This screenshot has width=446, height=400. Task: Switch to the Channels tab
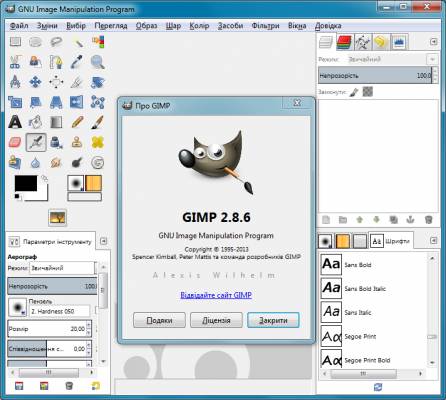[x=345, y=42]
